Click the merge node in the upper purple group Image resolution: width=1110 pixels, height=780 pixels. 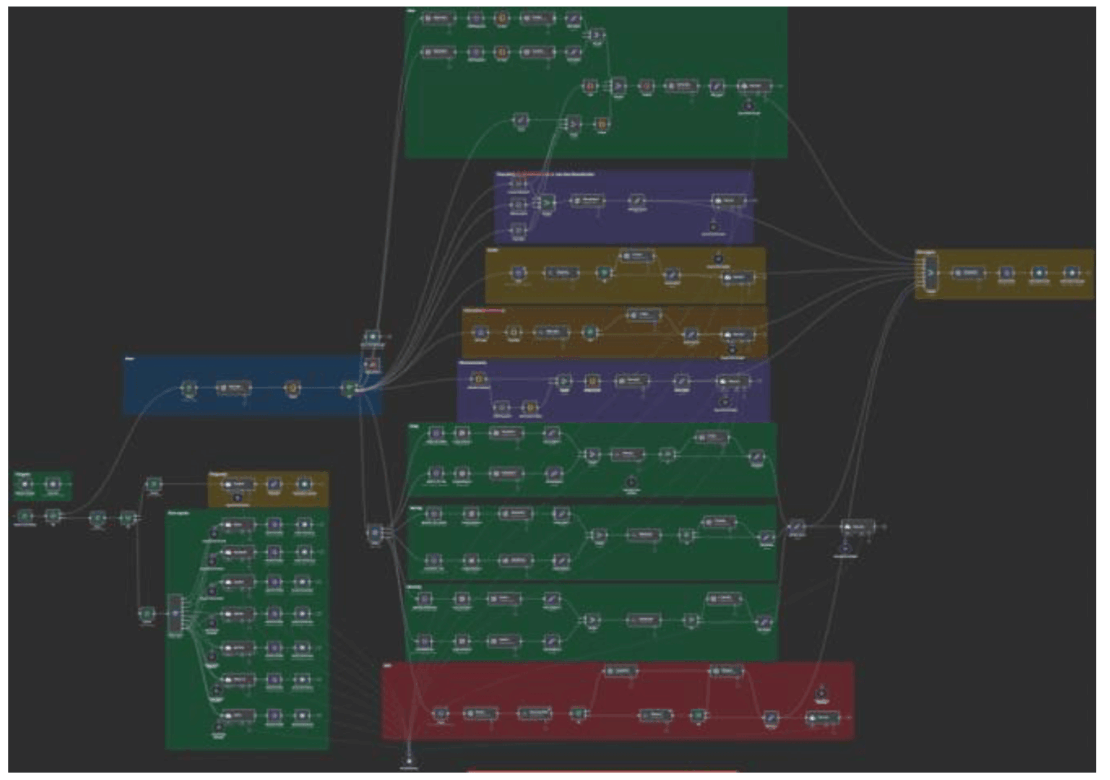click(x=547, y=203)
